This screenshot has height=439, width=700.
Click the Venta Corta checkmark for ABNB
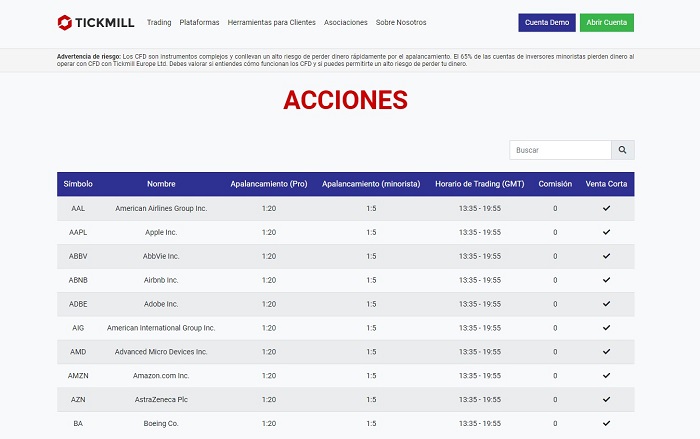click(x=606, y=280)
